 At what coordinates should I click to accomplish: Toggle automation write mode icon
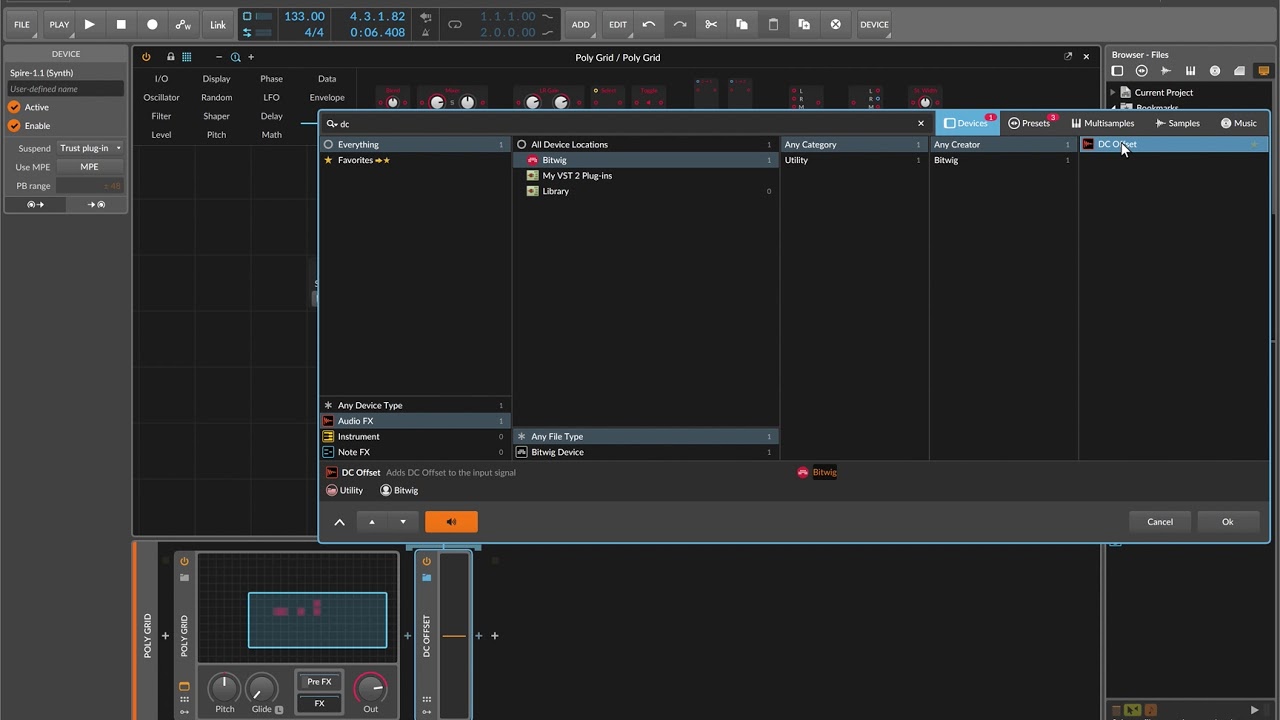[183, 24]
